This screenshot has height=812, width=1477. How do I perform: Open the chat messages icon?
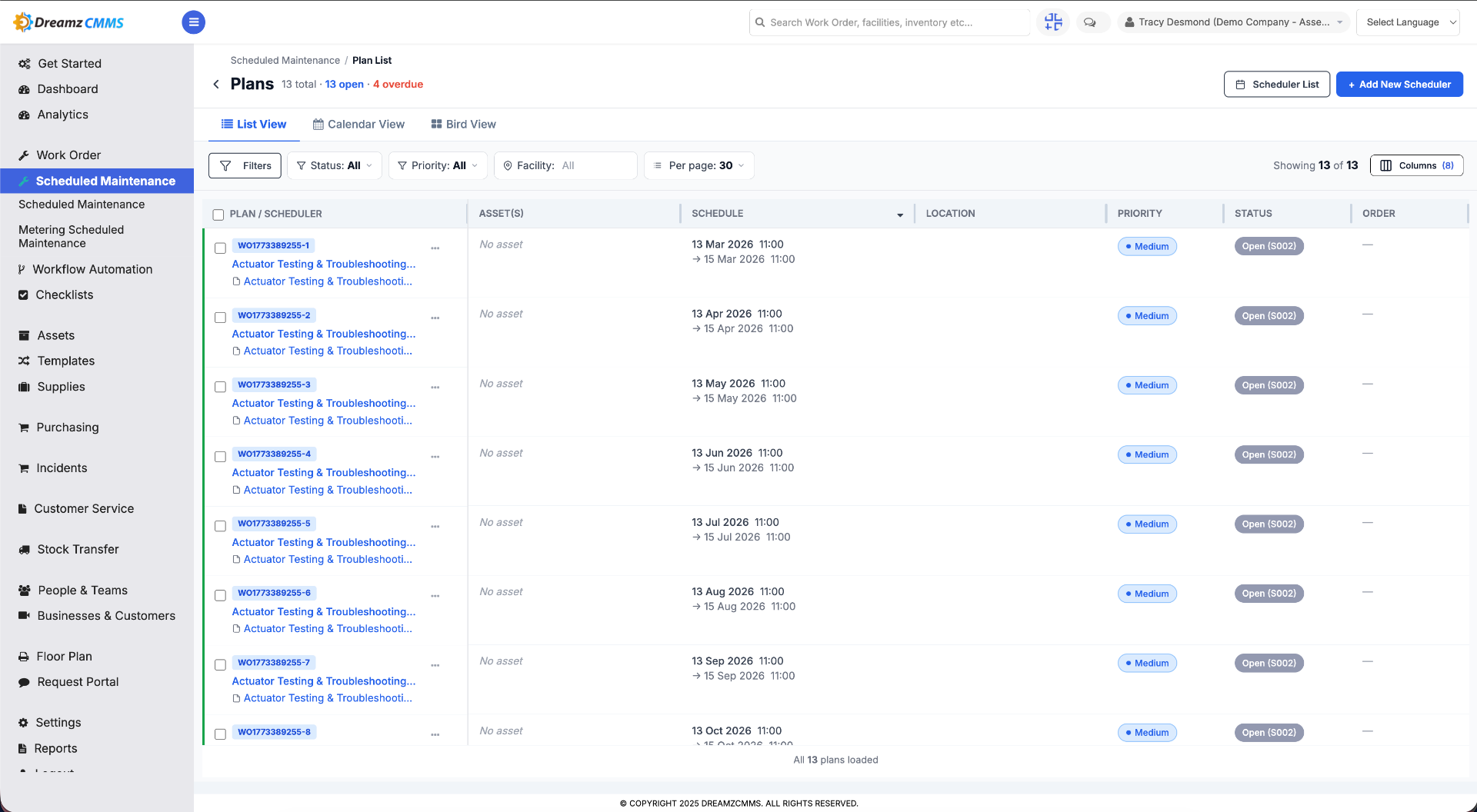pos(1090,22)
